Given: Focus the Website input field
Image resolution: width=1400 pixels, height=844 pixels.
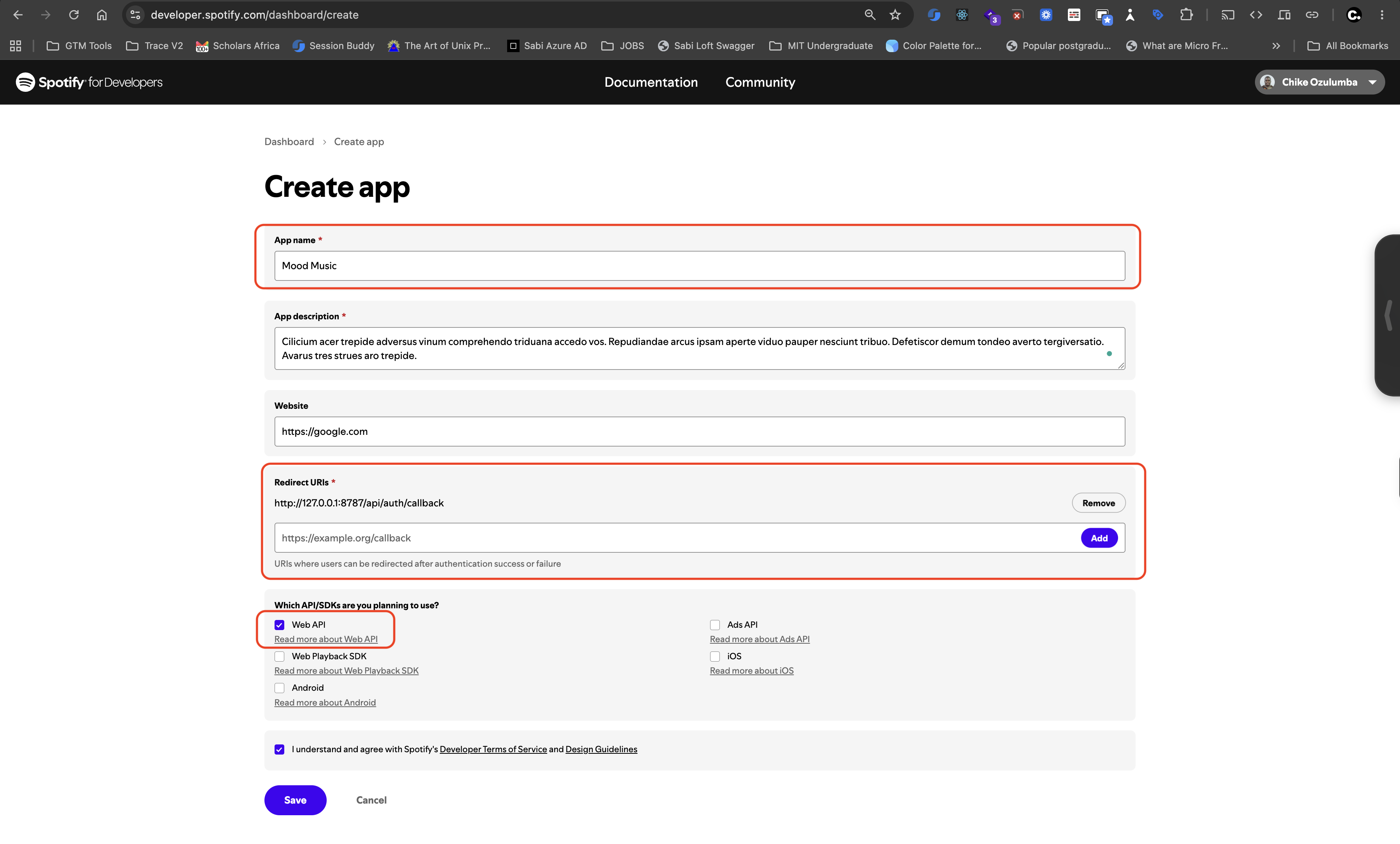Looking at the screenshot, I should point(700,431).
